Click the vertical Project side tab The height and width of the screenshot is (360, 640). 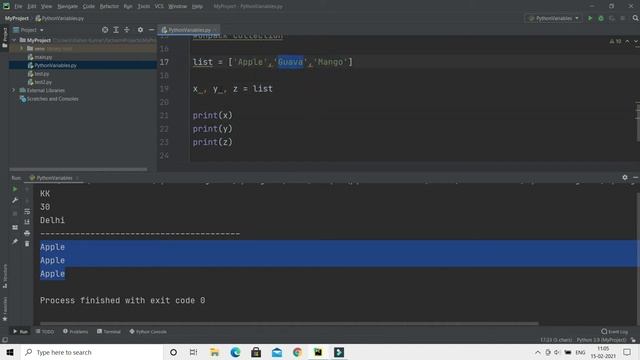point(4,38)
